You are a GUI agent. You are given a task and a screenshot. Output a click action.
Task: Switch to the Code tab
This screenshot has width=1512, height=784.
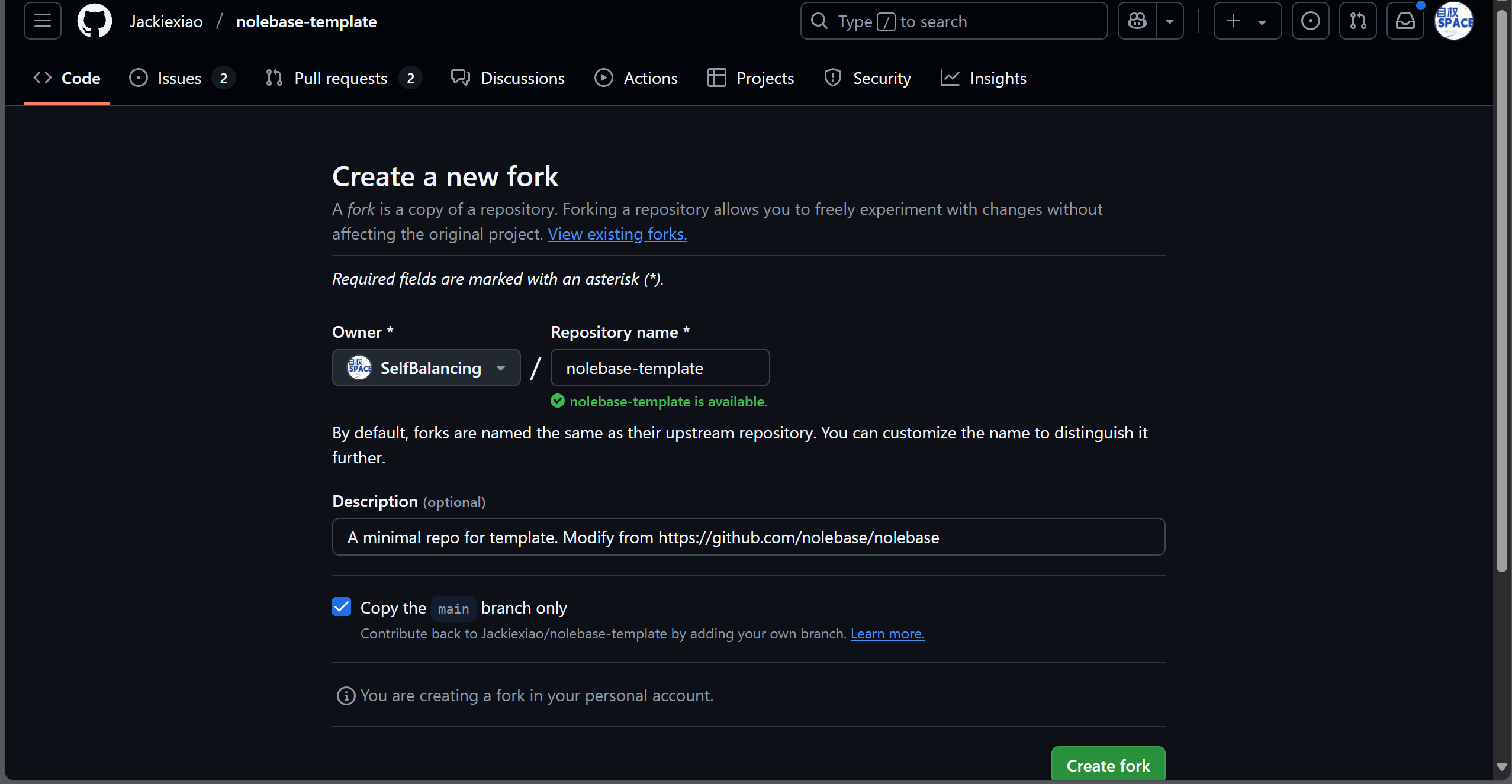click(67, 78)
